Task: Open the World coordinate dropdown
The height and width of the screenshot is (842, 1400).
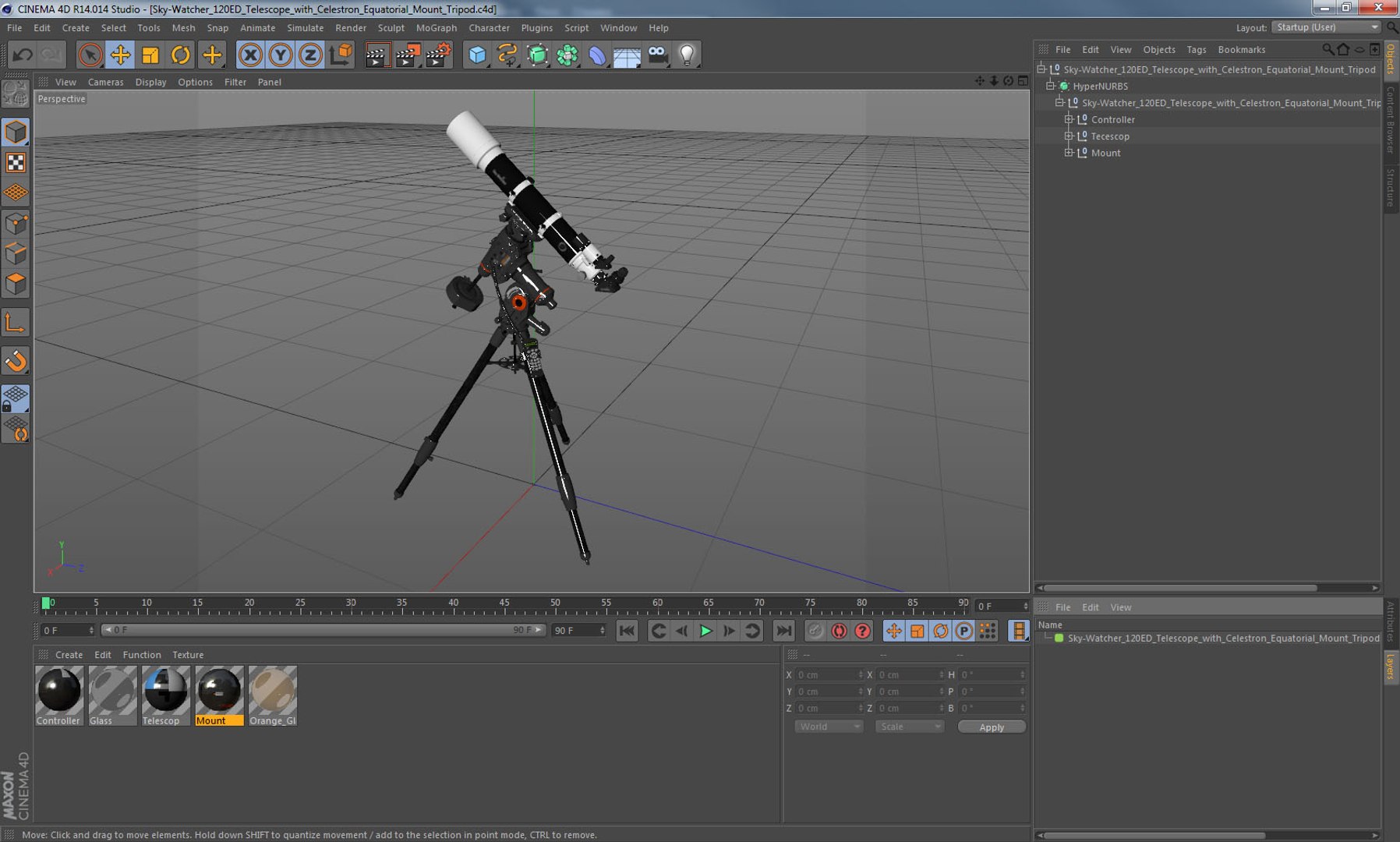Action: pyautogui.click(x=829, y=727)
